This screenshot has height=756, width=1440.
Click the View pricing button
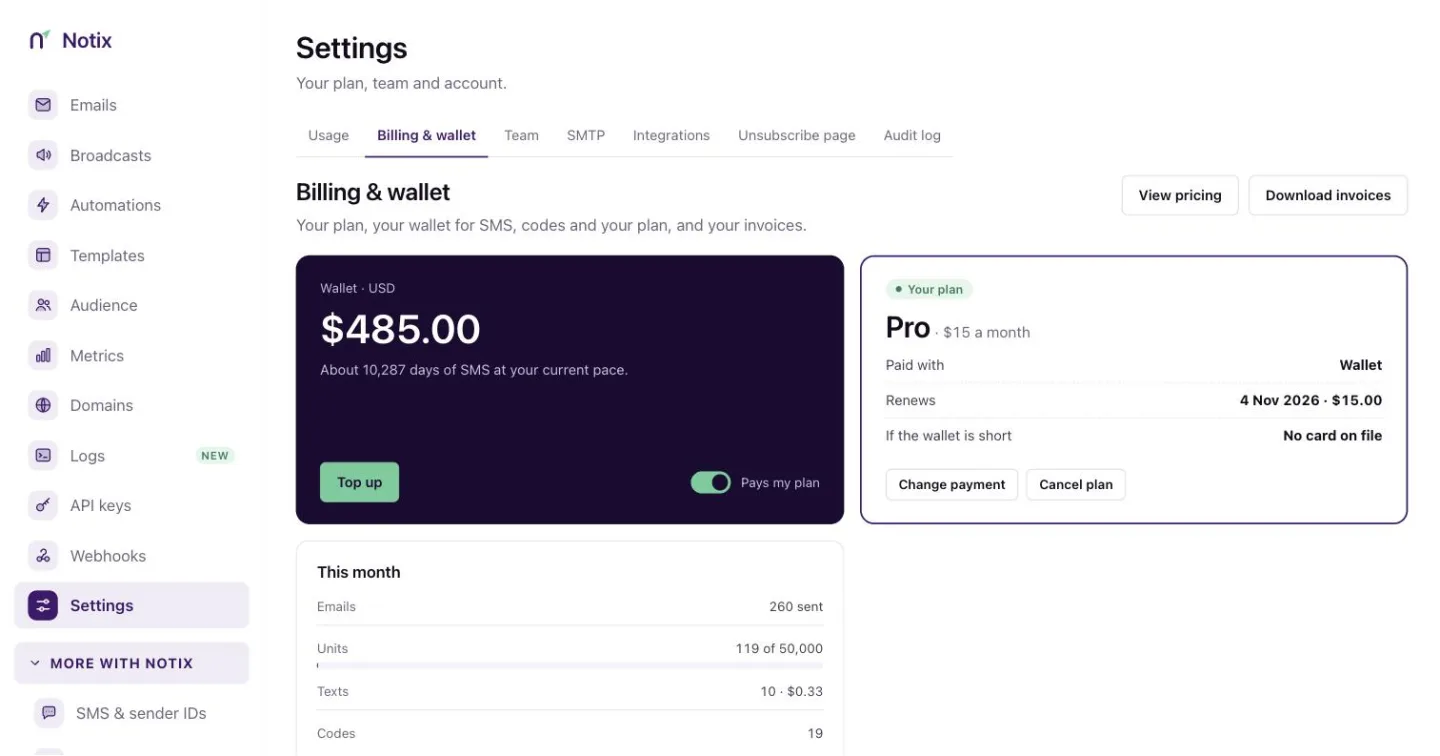point(1180,195)
